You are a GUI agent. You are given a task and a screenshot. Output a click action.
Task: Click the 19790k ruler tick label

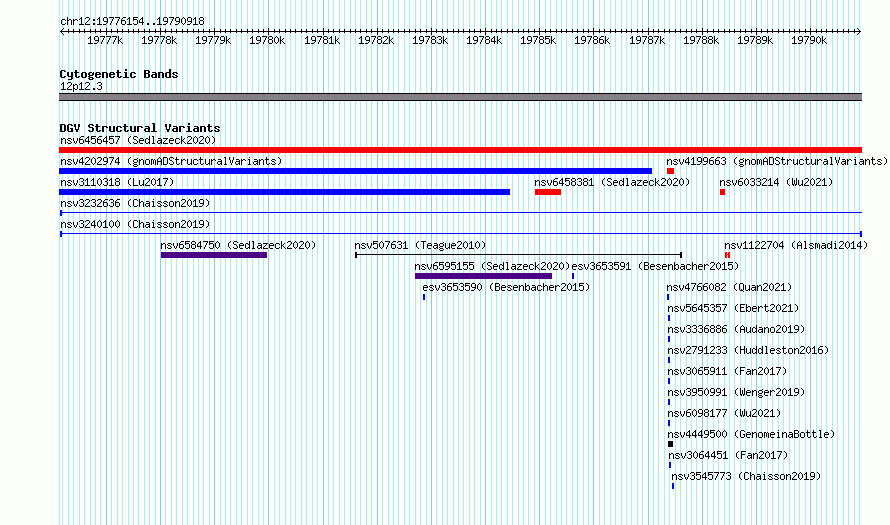809,40
